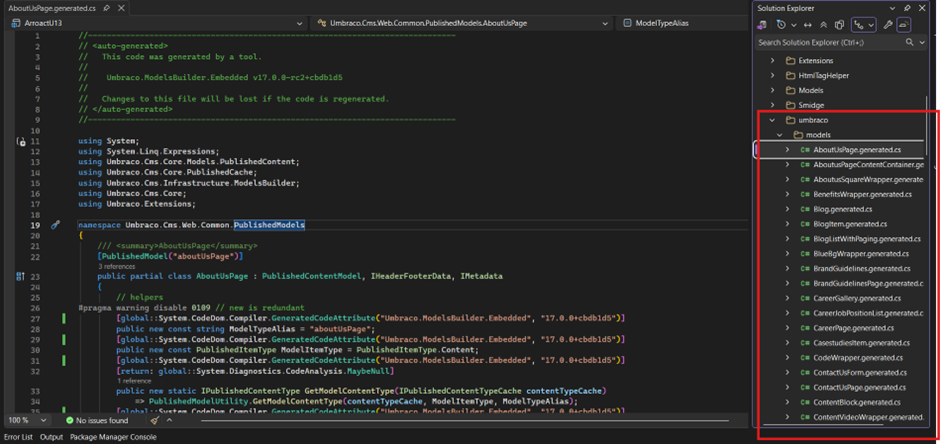
Task: Click the Collapse All icon in Solution Explorer
Action: [825, 25]
